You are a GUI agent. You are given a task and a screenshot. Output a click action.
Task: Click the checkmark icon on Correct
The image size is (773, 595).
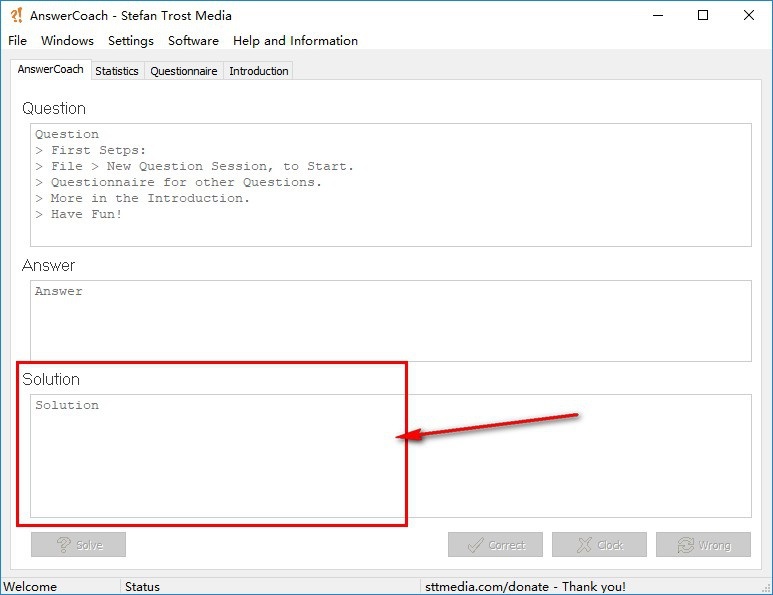pyautogui.click(x=475, y=545)
